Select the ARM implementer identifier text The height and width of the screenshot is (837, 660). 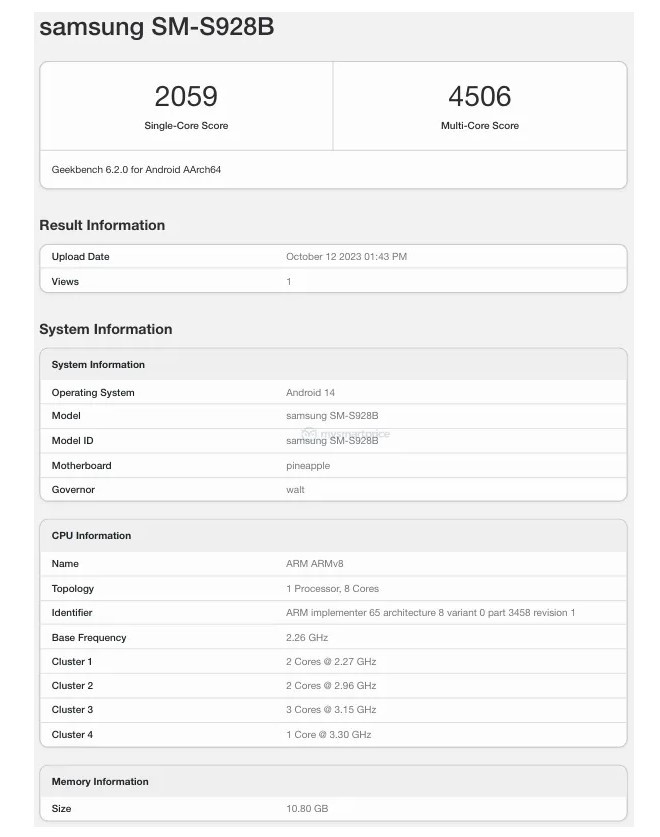click(430, 613)
